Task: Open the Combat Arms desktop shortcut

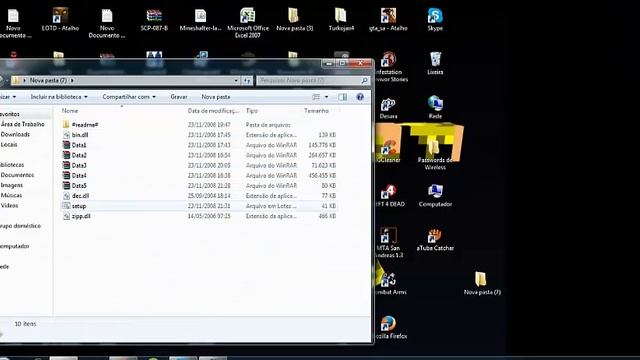Action: [x=390, y=284]
